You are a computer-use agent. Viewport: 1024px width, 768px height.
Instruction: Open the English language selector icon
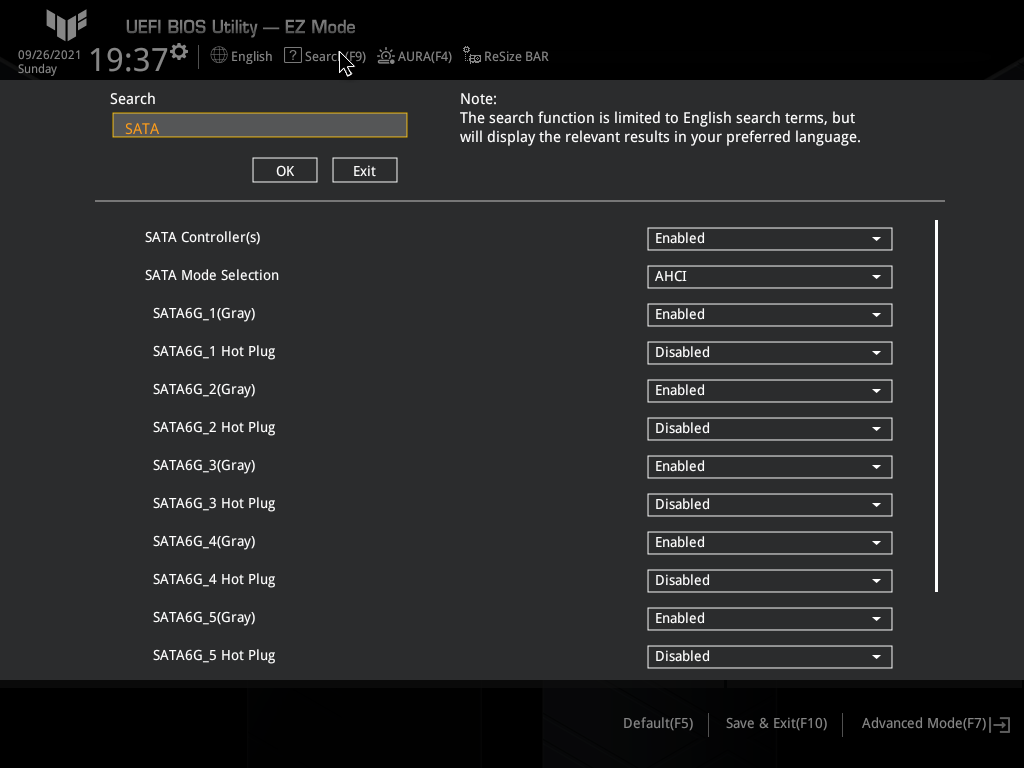tap(218, 56)
